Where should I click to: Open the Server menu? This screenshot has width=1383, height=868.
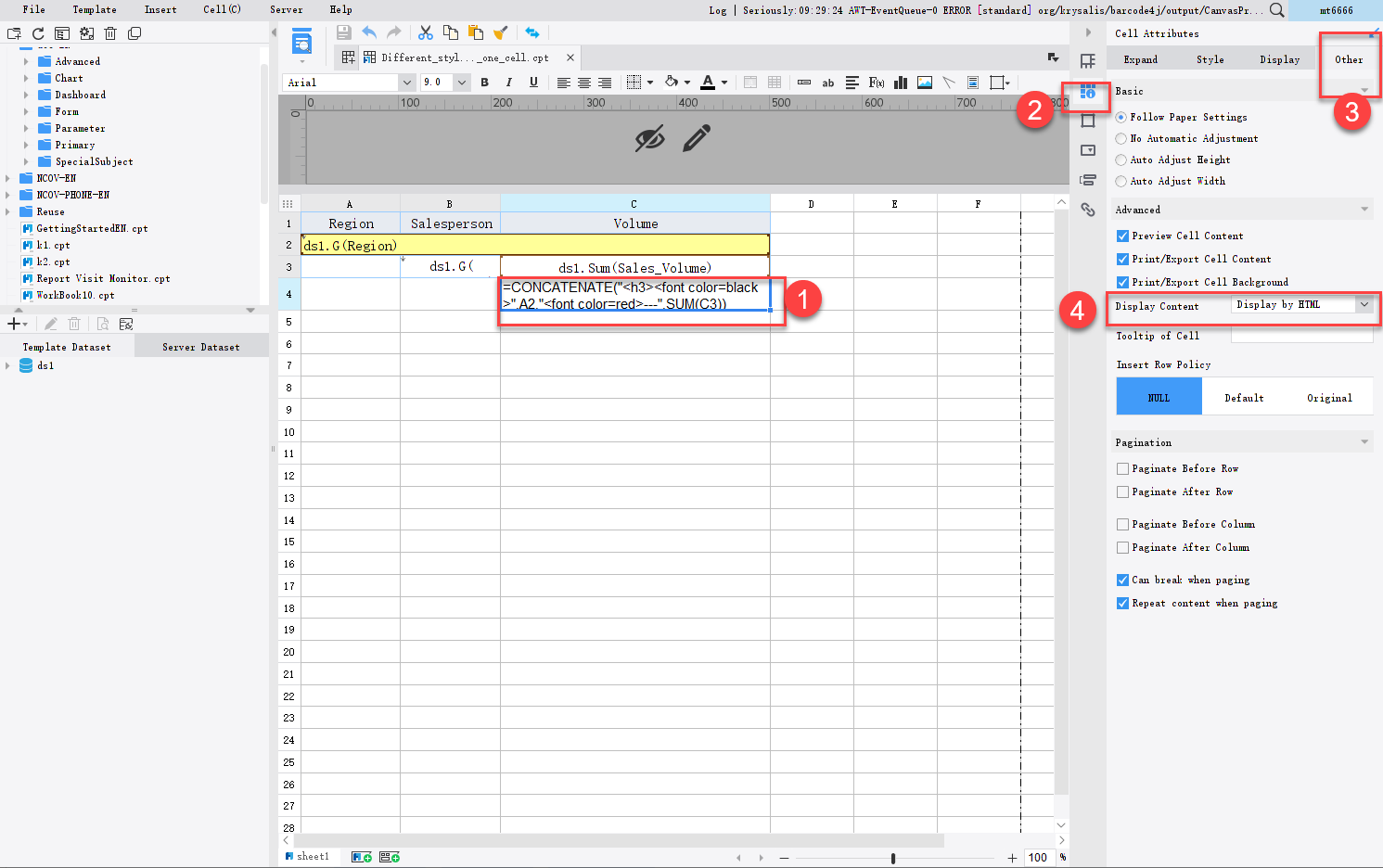pos(286,9)
